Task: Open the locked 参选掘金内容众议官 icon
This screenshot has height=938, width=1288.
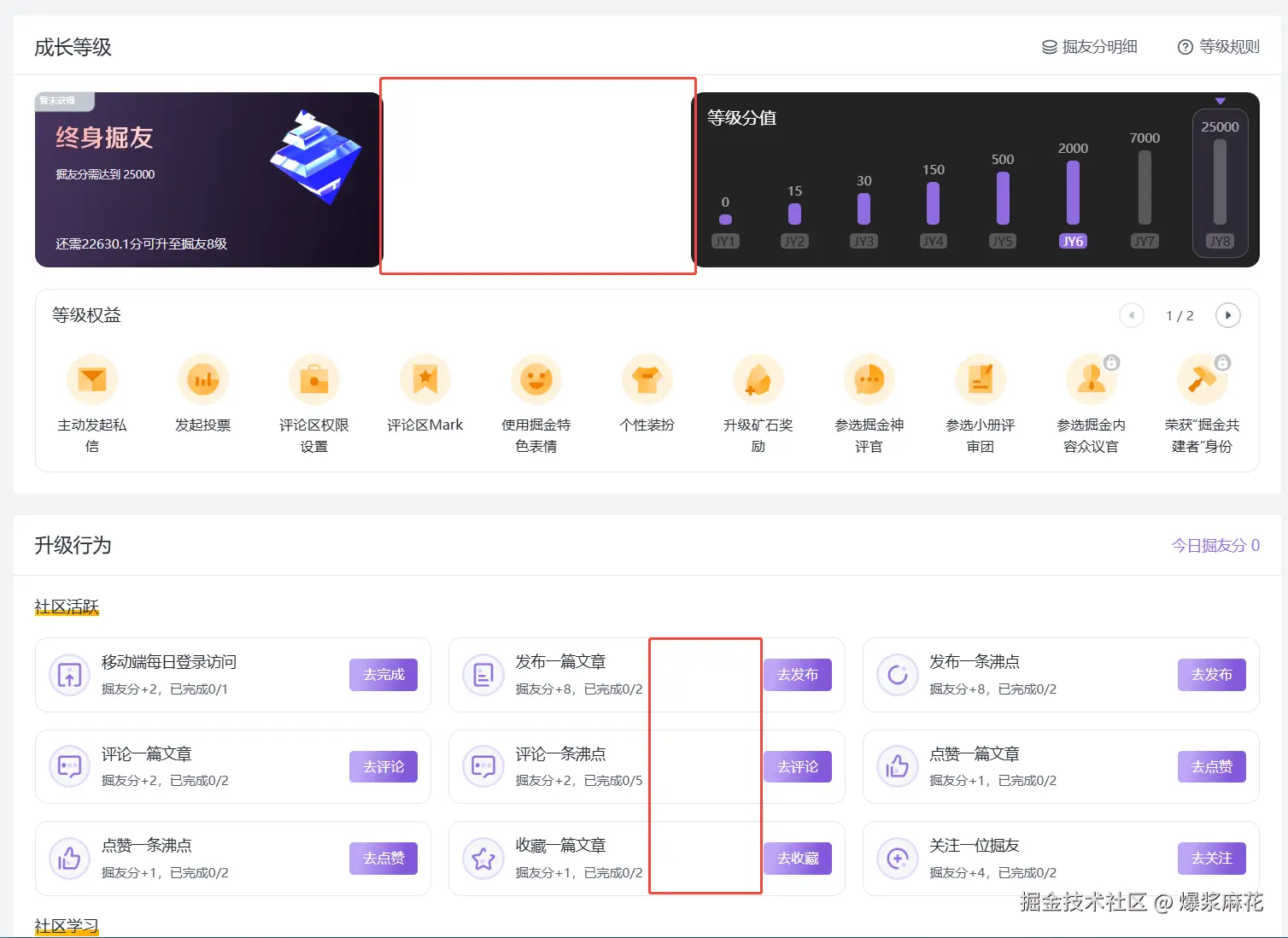Action: (1091, 378)
